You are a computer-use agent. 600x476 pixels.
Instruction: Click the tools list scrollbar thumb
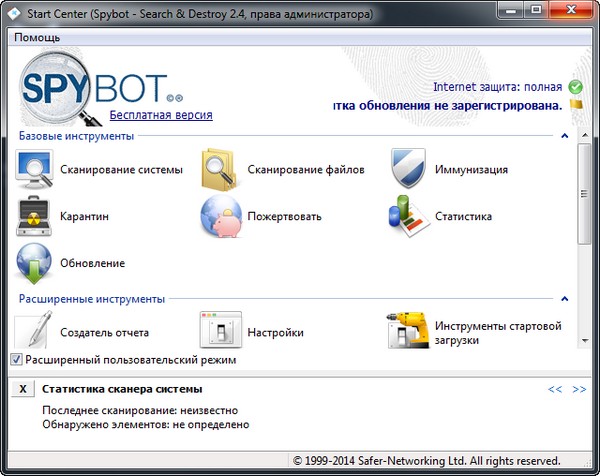point(585,194)
